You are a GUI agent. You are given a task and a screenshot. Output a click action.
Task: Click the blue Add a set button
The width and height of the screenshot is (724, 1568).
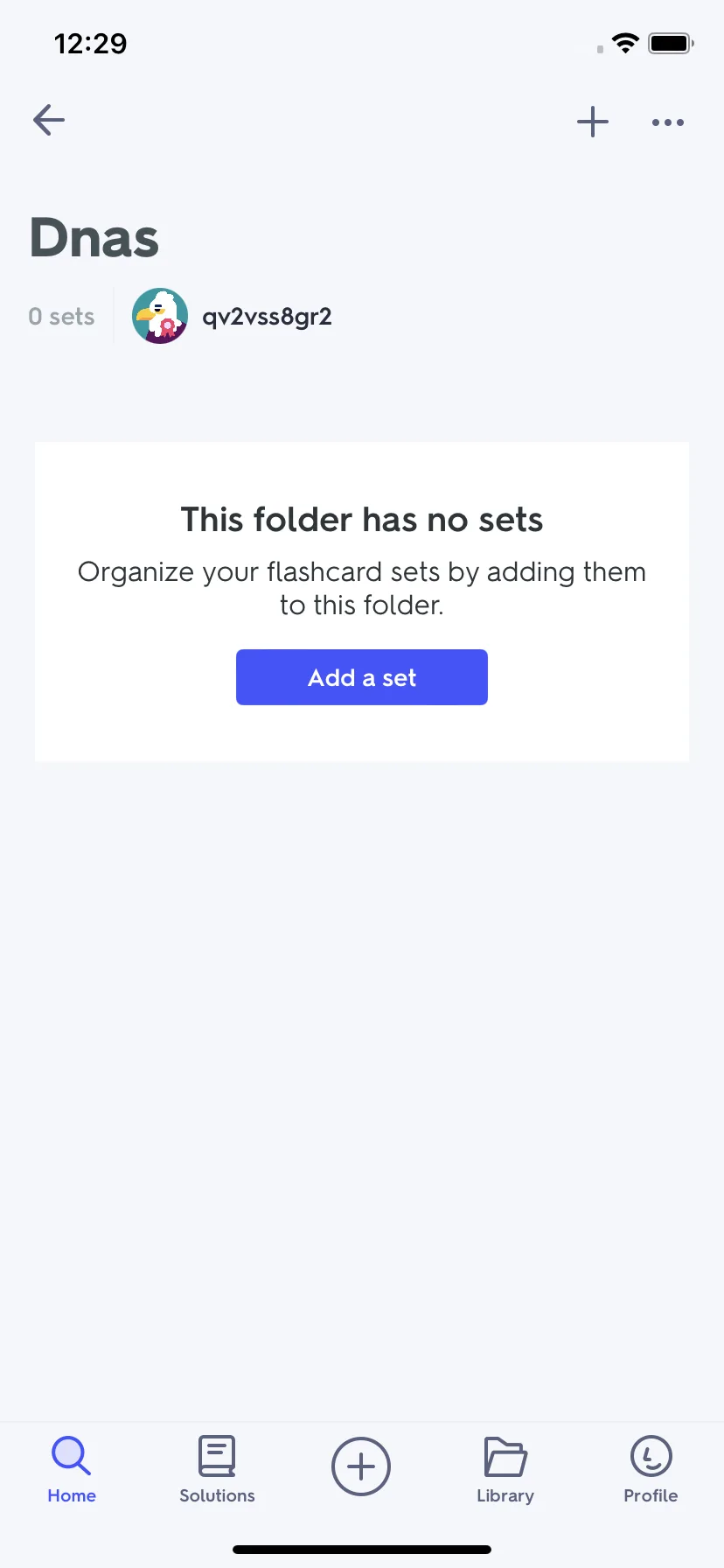tap(362, 677)
